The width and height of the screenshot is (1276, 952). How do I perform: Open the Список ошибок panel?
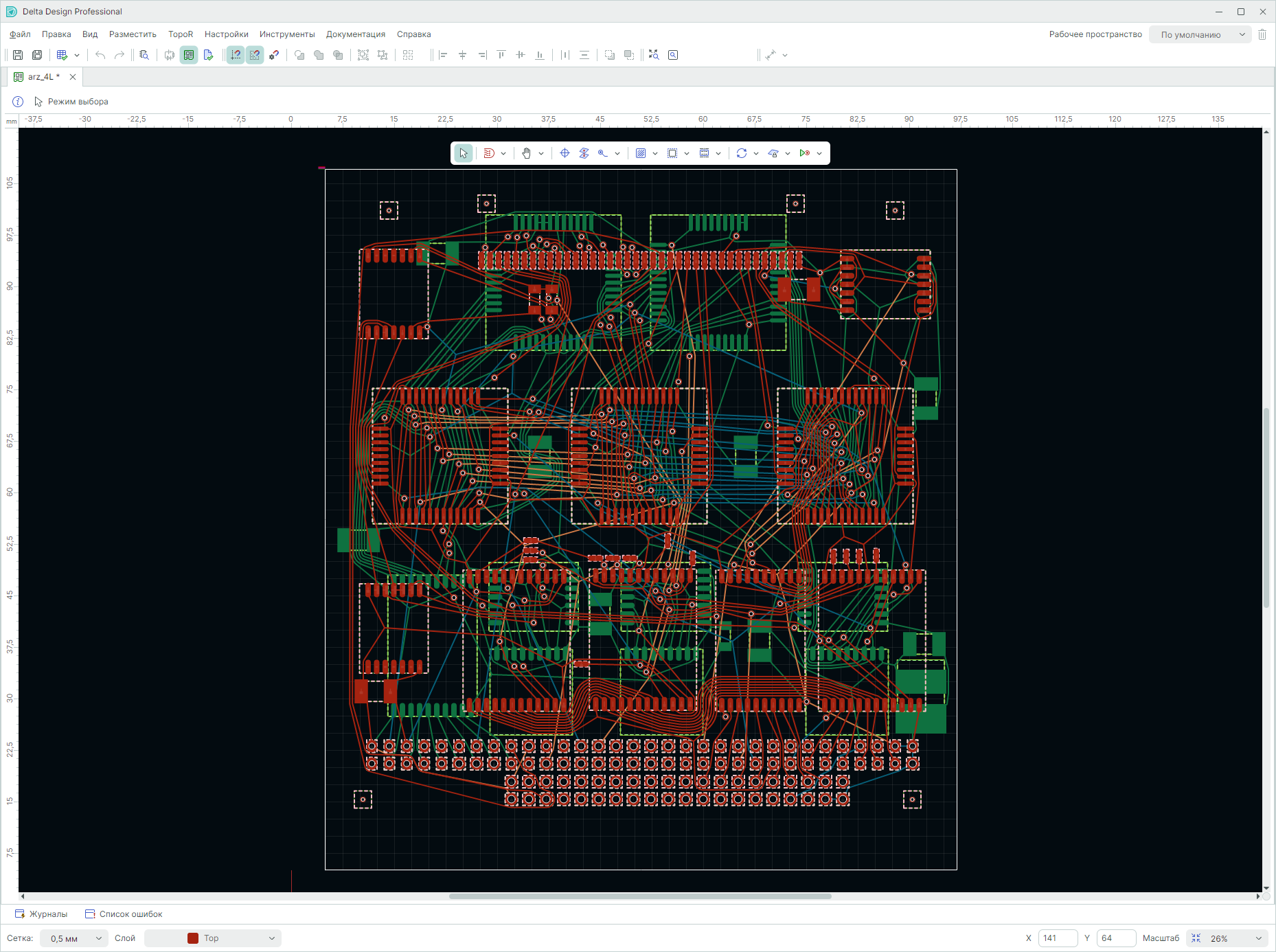(124, 914)
